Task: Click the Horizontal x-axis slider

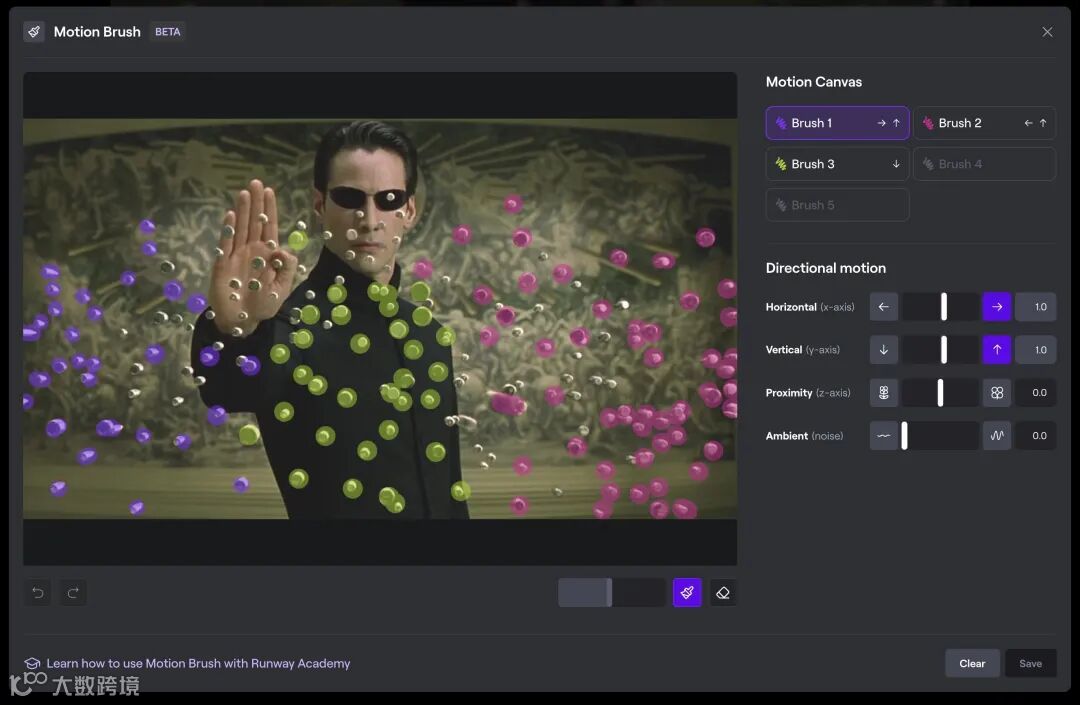Action: (941, 307)
